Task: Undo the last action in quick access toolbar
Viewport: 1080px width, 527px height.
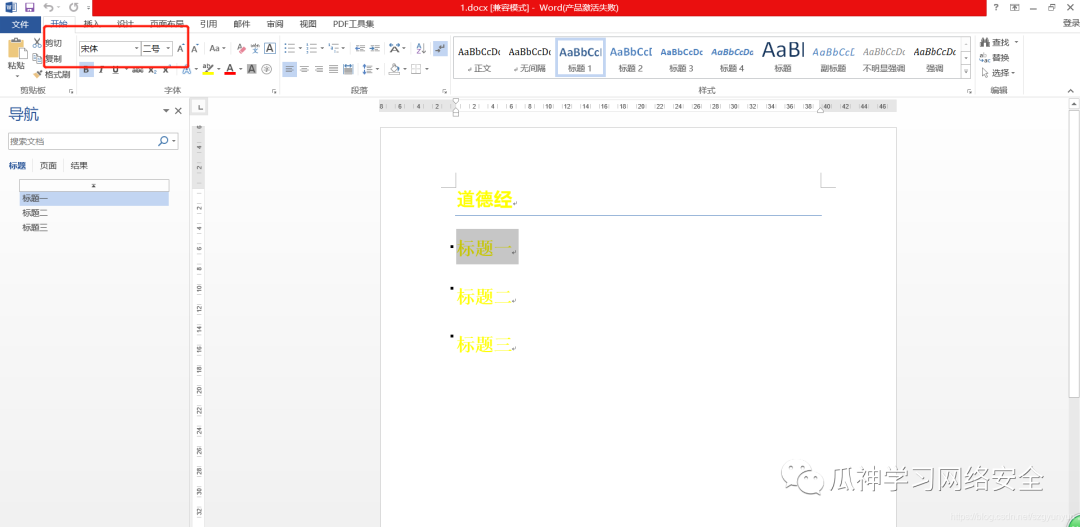Action: click(x=48, y=7)
